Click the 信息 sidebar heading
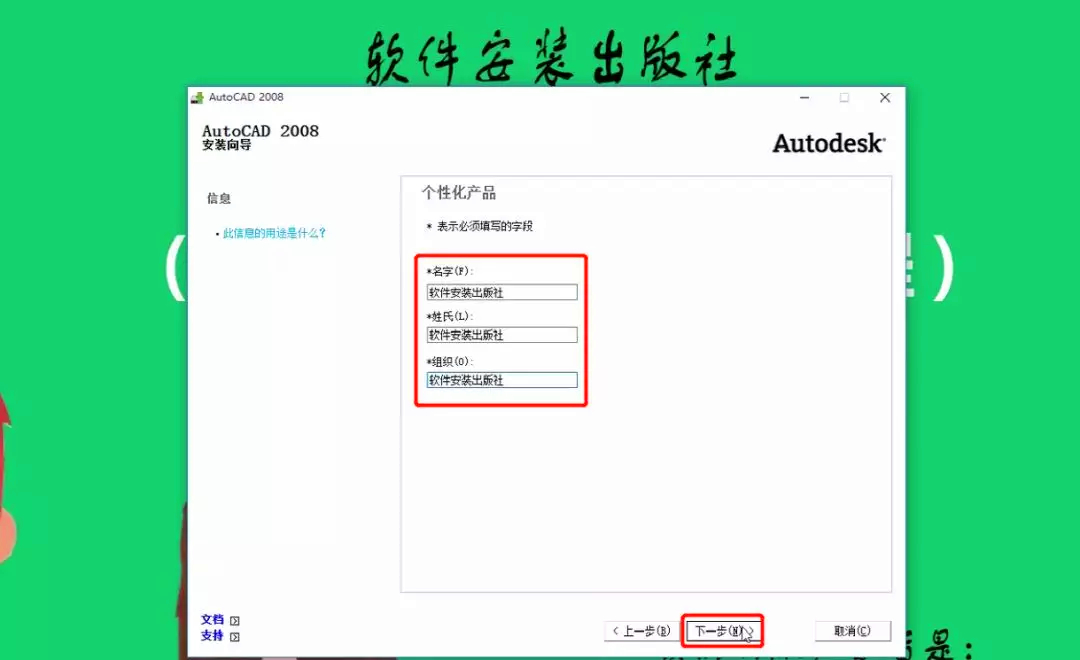This screenshot has width=1080, height=660. [219, 198]
